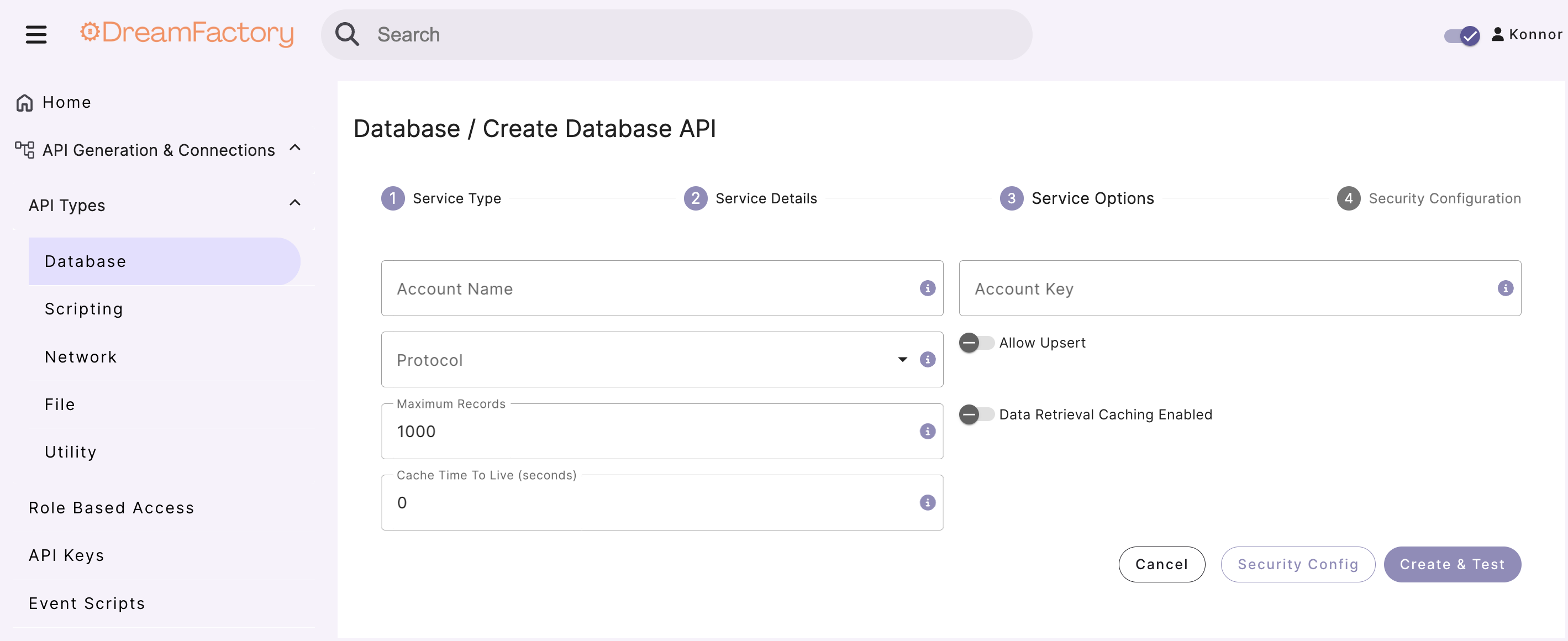
Task: Click the DreamFactory logo
Action: click(x=187, y=33)
